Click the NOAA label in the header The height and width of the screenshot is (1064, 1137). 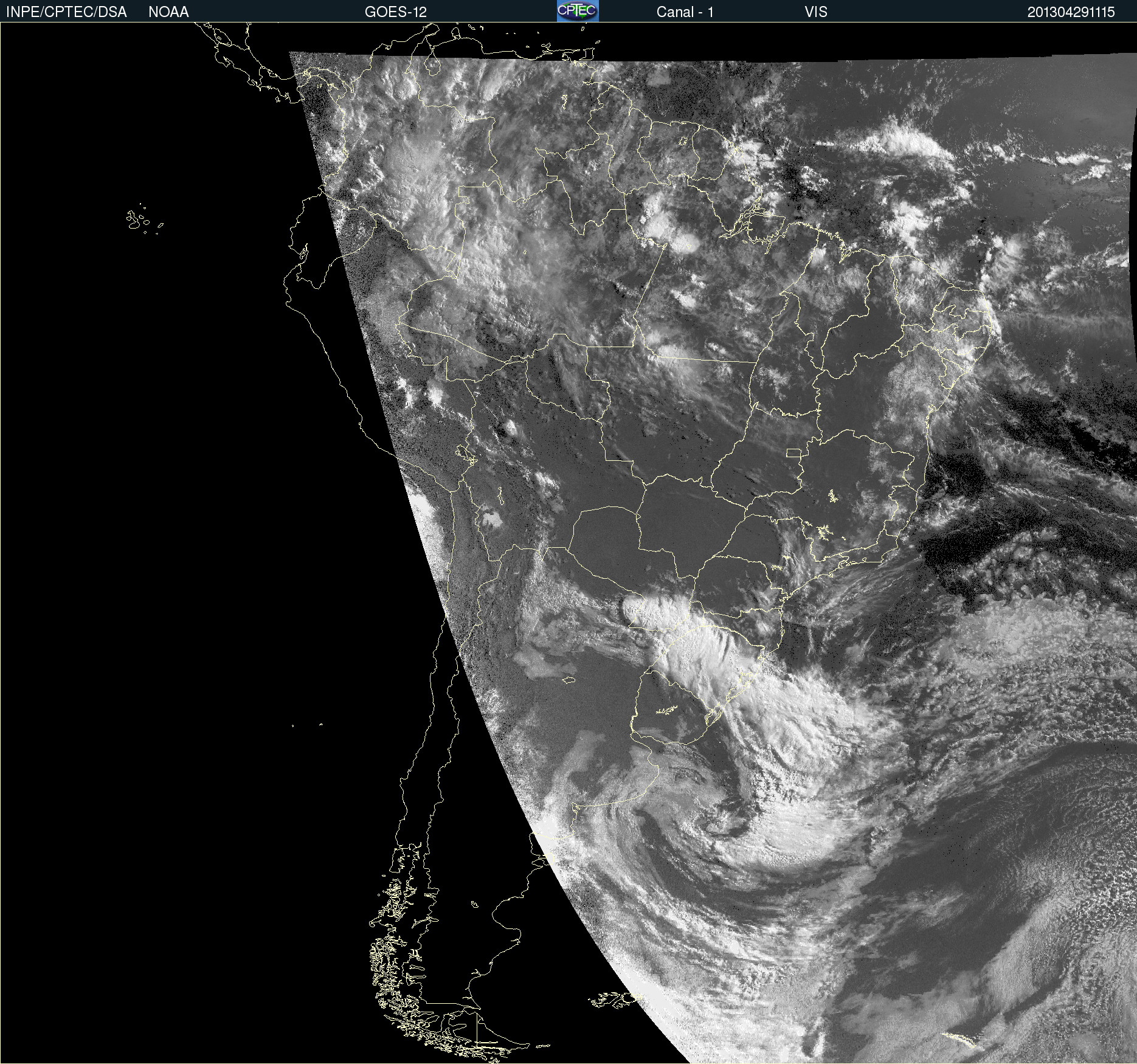coord(168,12)
